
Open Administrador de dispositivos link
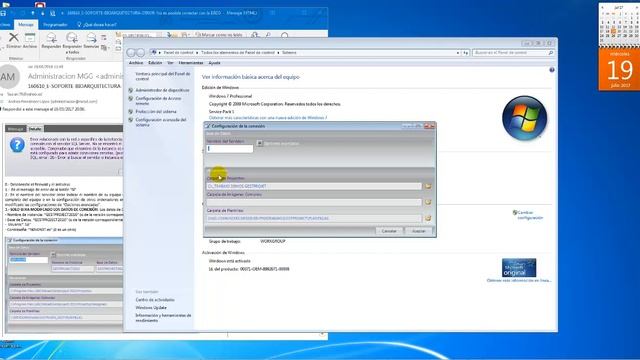tap(162, 90)
